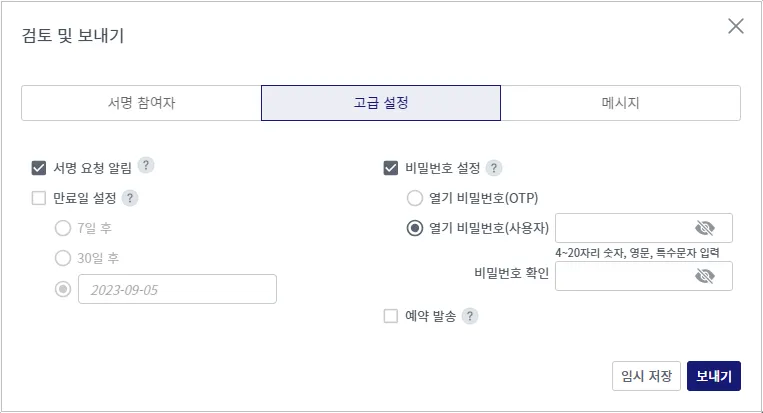Enable the 예약 발송 checkbox
This screenshot has height=413, width=763.
click(391, 316)
